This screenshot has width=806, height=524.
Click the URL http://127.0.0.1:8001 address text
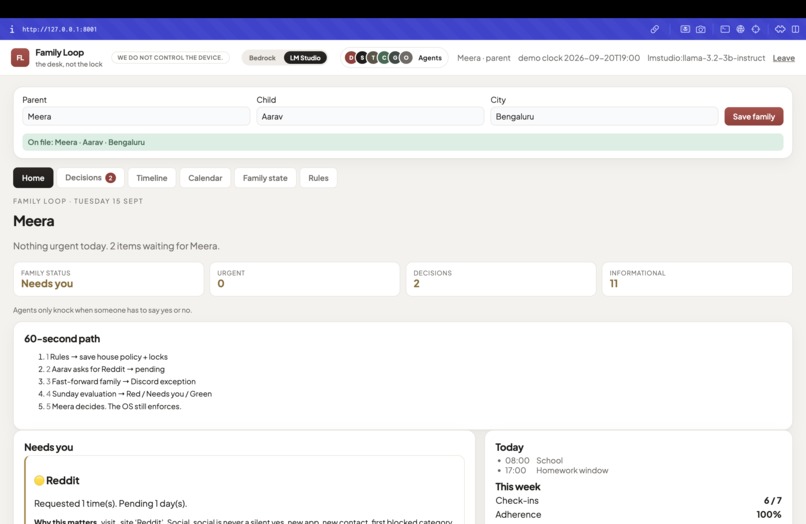(x=59, y=29)
